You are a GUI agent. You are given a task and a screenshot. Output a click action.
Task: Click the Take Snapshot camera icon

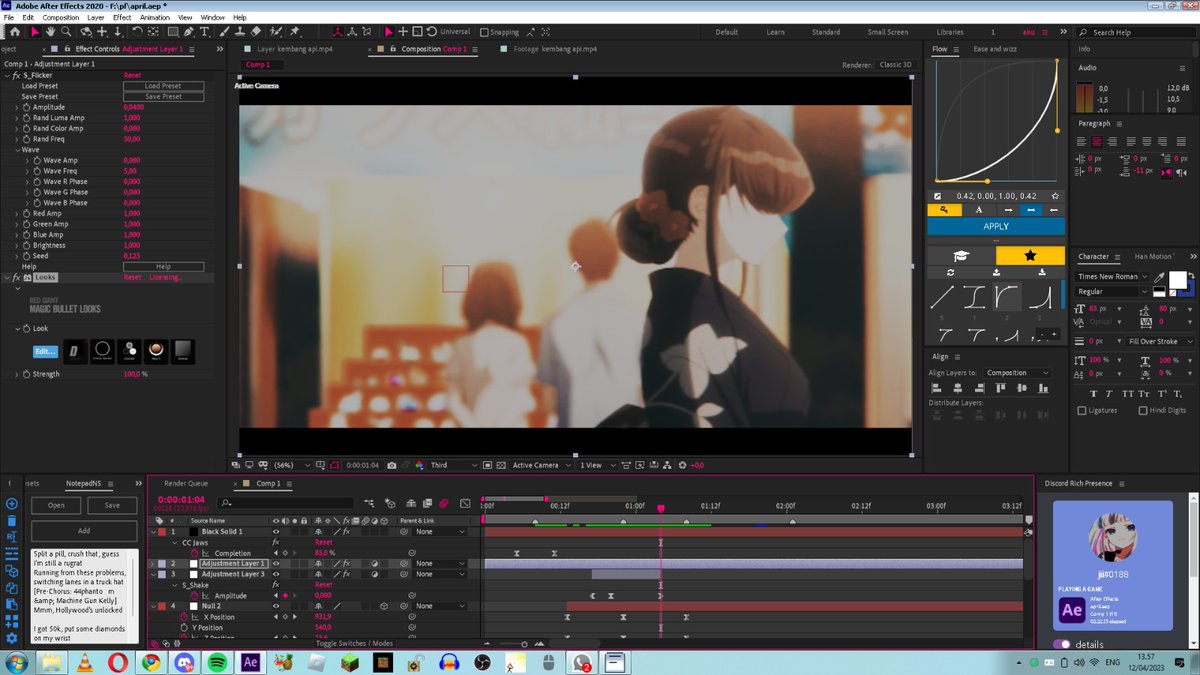click(x=391, y=465)
